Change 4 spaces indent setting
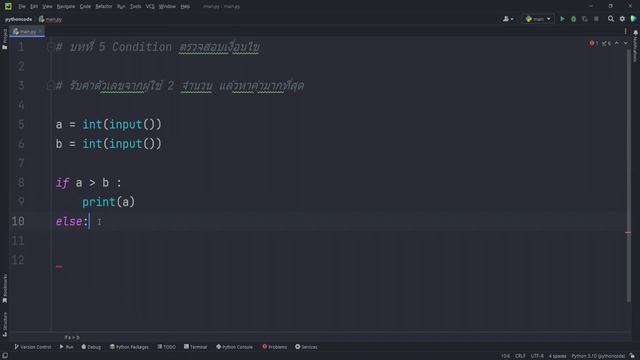This screenshot has width=640, height=360. (x=558, y=356)
